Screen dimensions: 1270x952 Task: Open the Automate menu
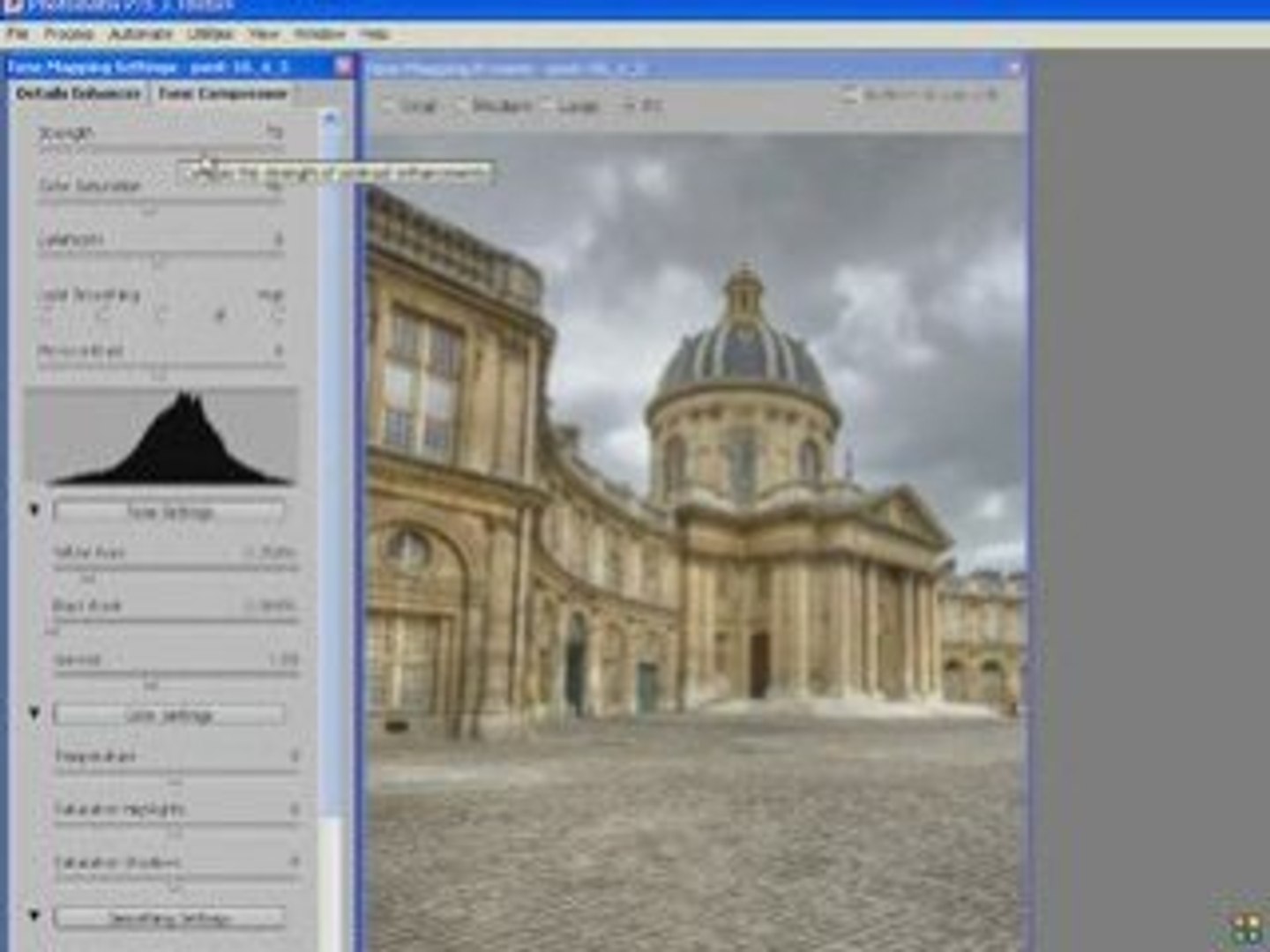(x=140, y=34)
